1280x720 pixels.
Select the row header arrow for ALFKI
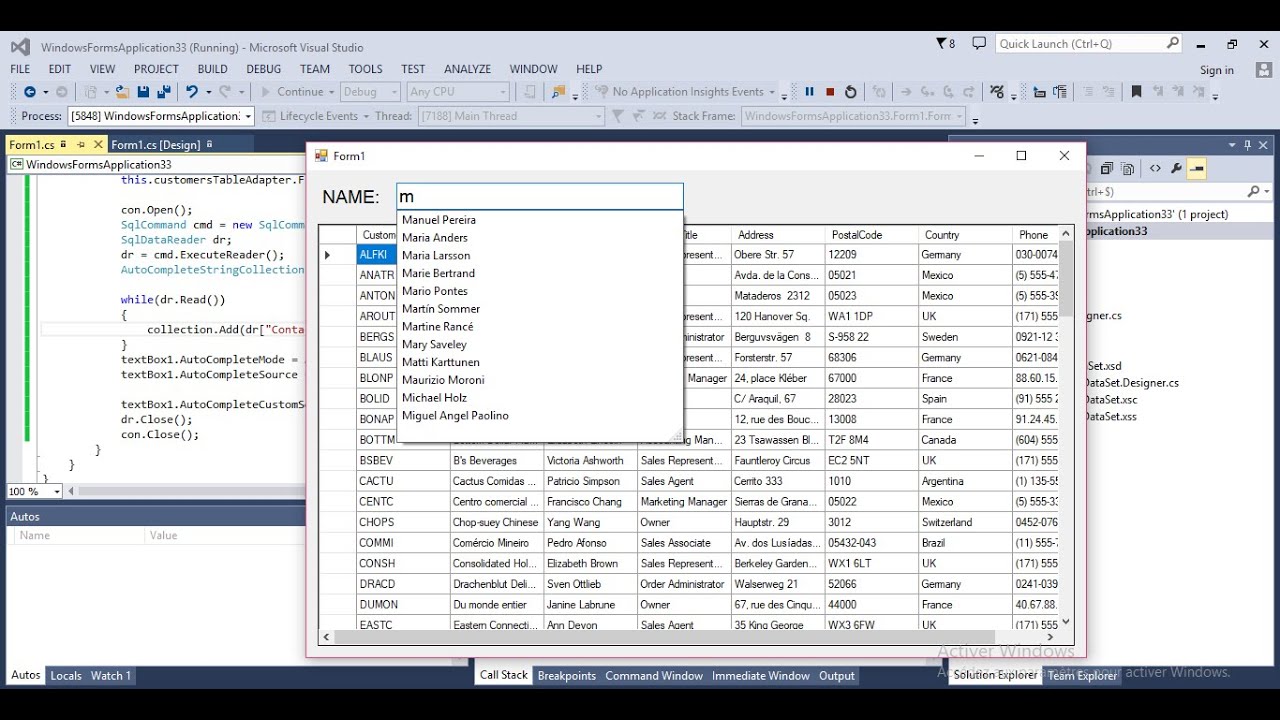[x=337, y=255]
